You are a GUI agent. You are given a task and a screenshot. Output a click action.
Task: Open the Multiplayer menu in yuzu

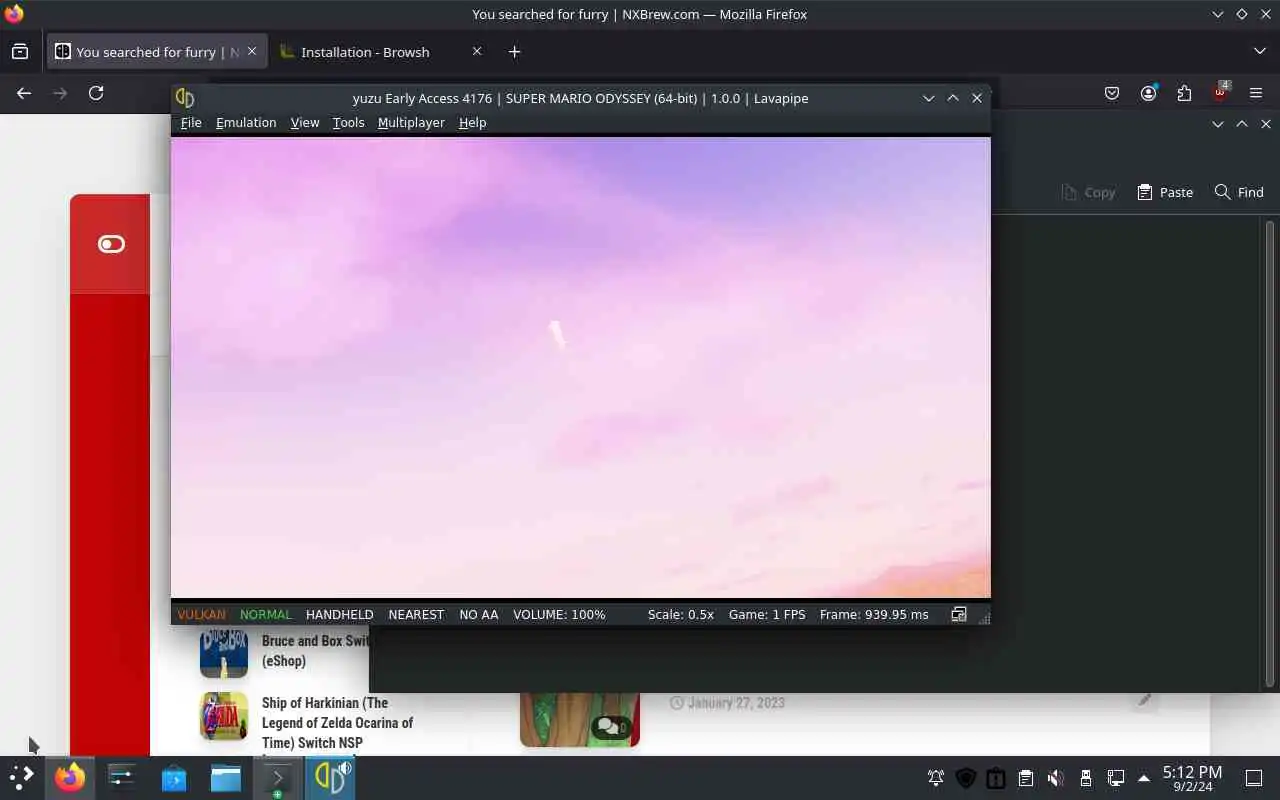411,122
